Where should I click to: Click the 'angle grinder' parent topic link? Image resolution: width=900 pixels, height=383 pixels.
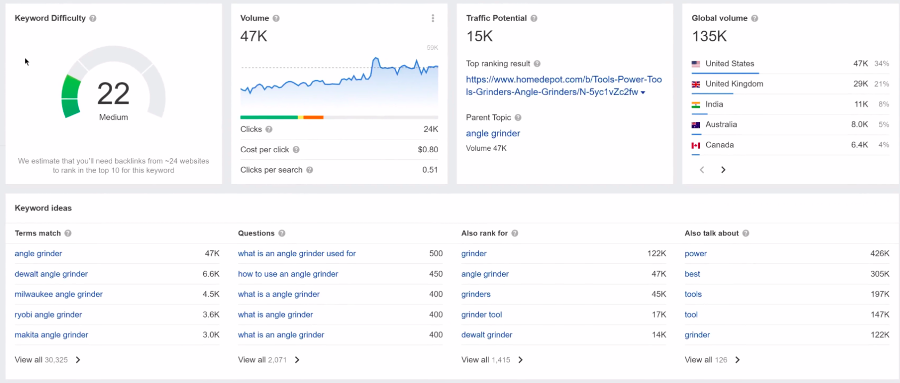click(x=493, y=133)
